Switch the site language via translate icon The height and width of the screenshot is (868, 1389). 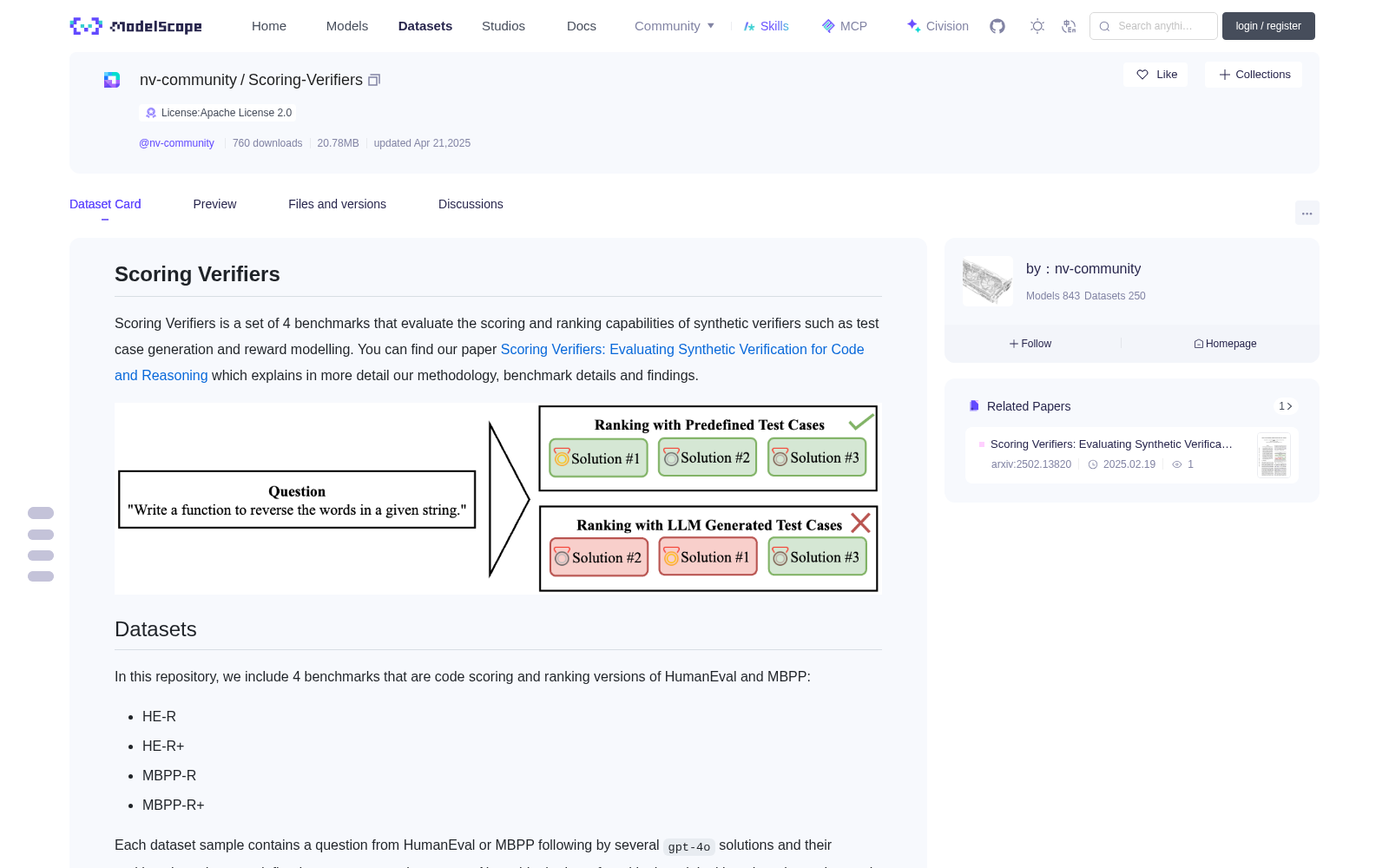tap(1069, 26)
